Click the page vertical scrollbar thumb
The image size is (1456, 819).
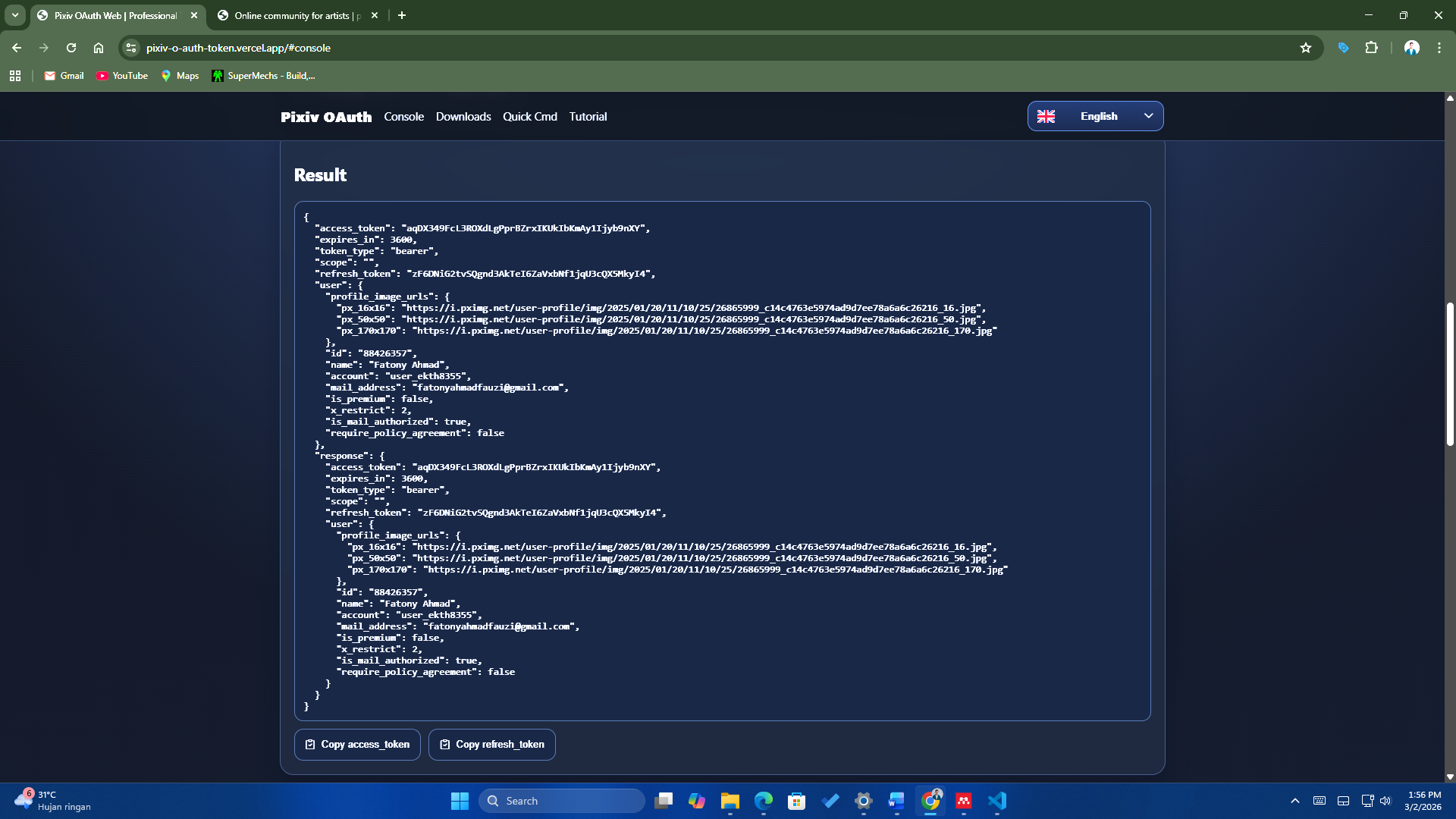[1450, 374]
